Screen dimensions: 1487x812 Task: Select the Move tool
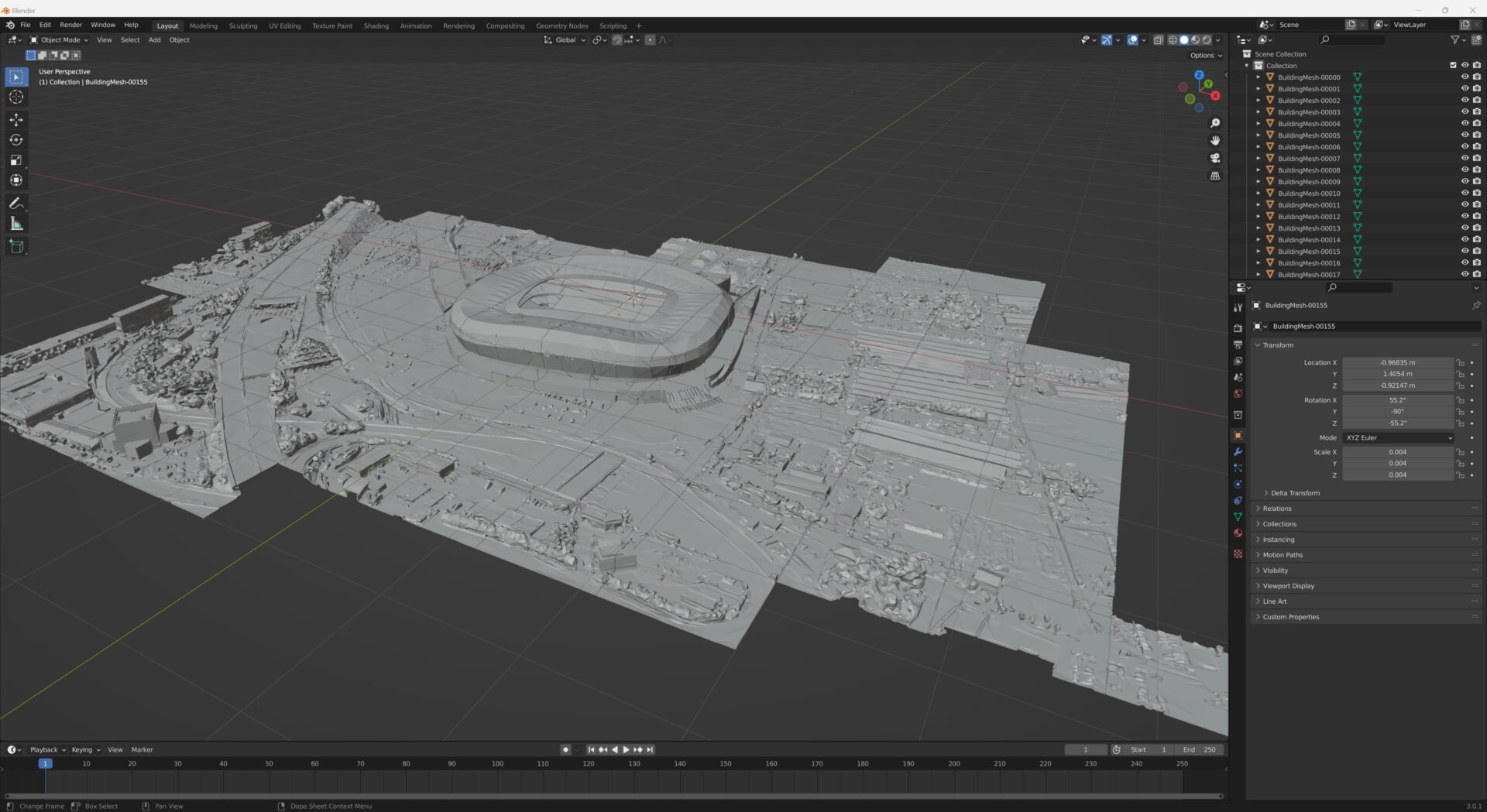[15, 120]
